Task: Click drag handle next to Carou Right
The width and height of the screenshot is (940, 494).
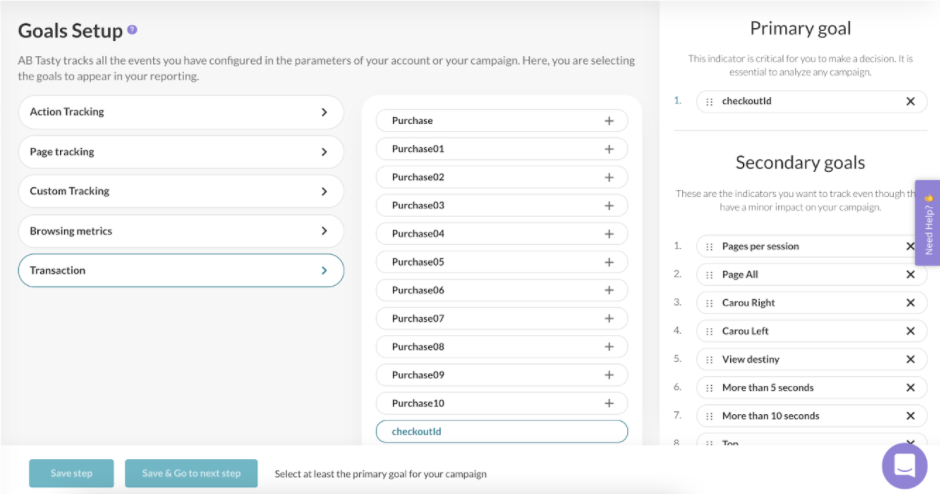Action: coord(709,303)
